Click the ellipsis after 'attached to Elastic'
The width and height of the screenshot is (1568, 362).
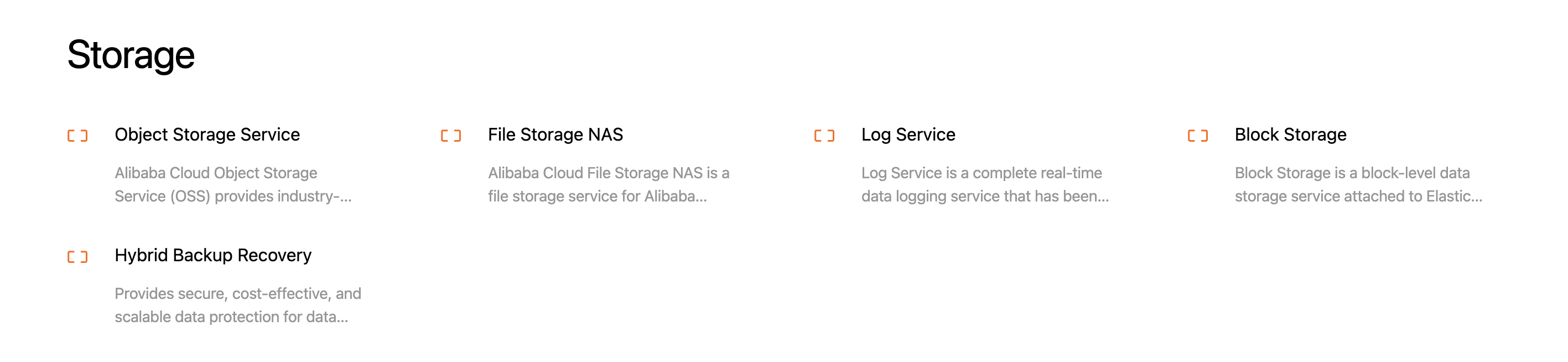(x=1476, y=198)
